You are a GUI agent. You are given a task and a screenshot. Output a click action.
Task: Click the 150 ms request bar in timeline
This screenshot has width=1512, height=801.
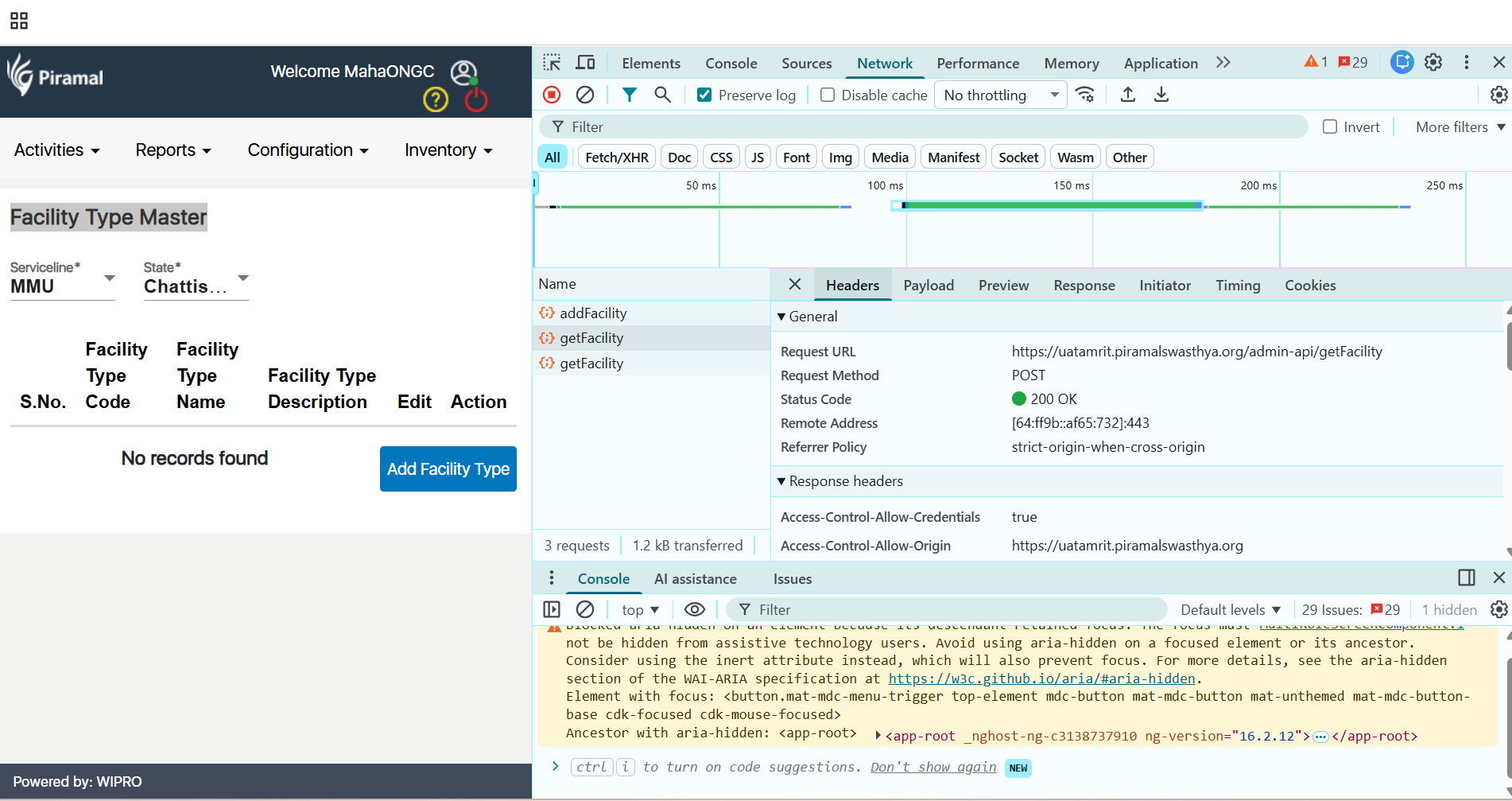(x=1051, y=206)
